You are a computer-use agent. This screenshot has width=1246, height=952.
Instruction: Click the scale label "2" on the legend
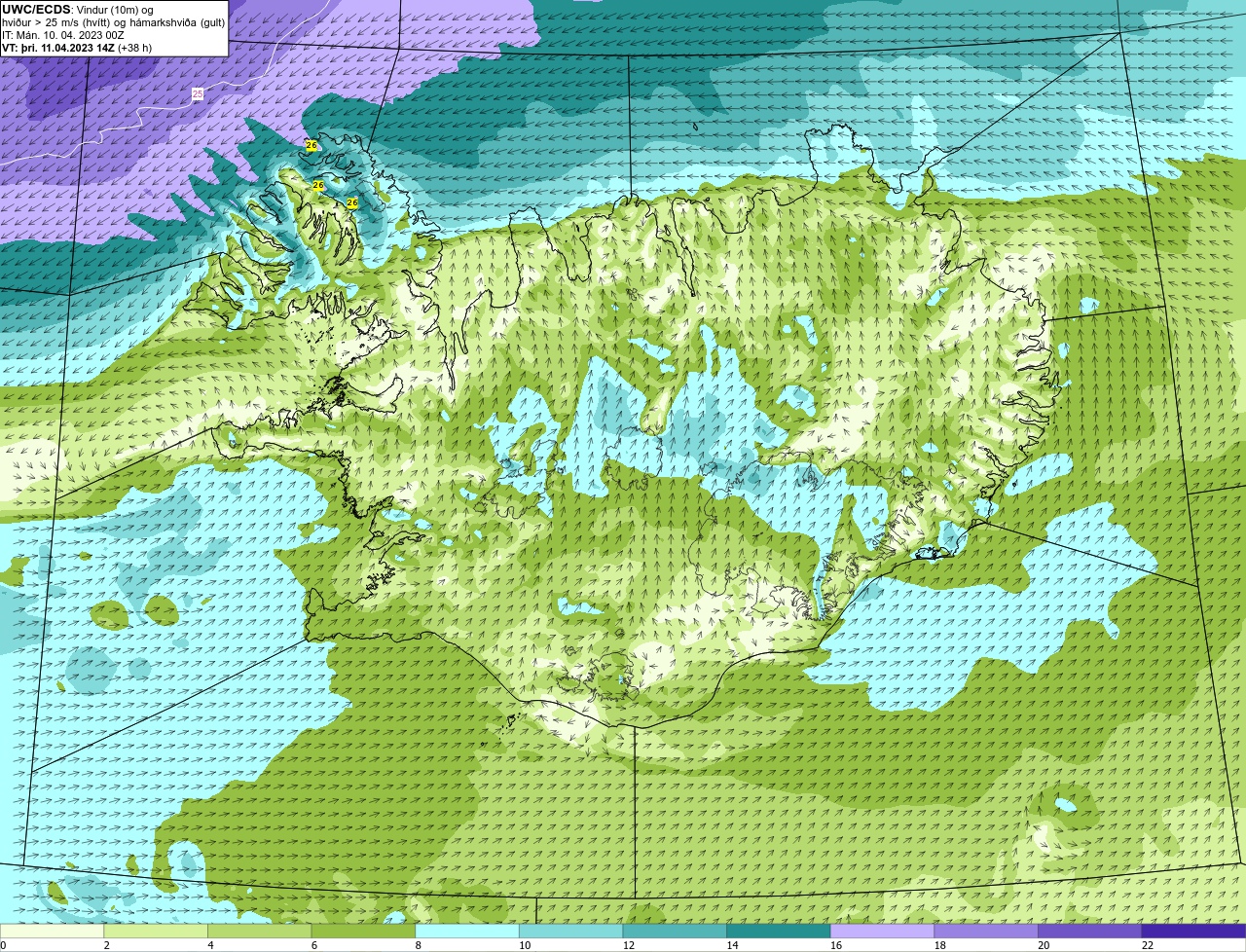click(107, 945)
